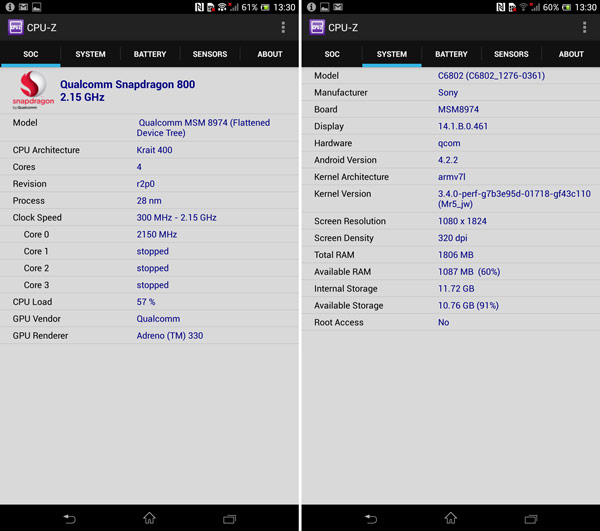Tap the '28 nm' process value

point(149,200)
